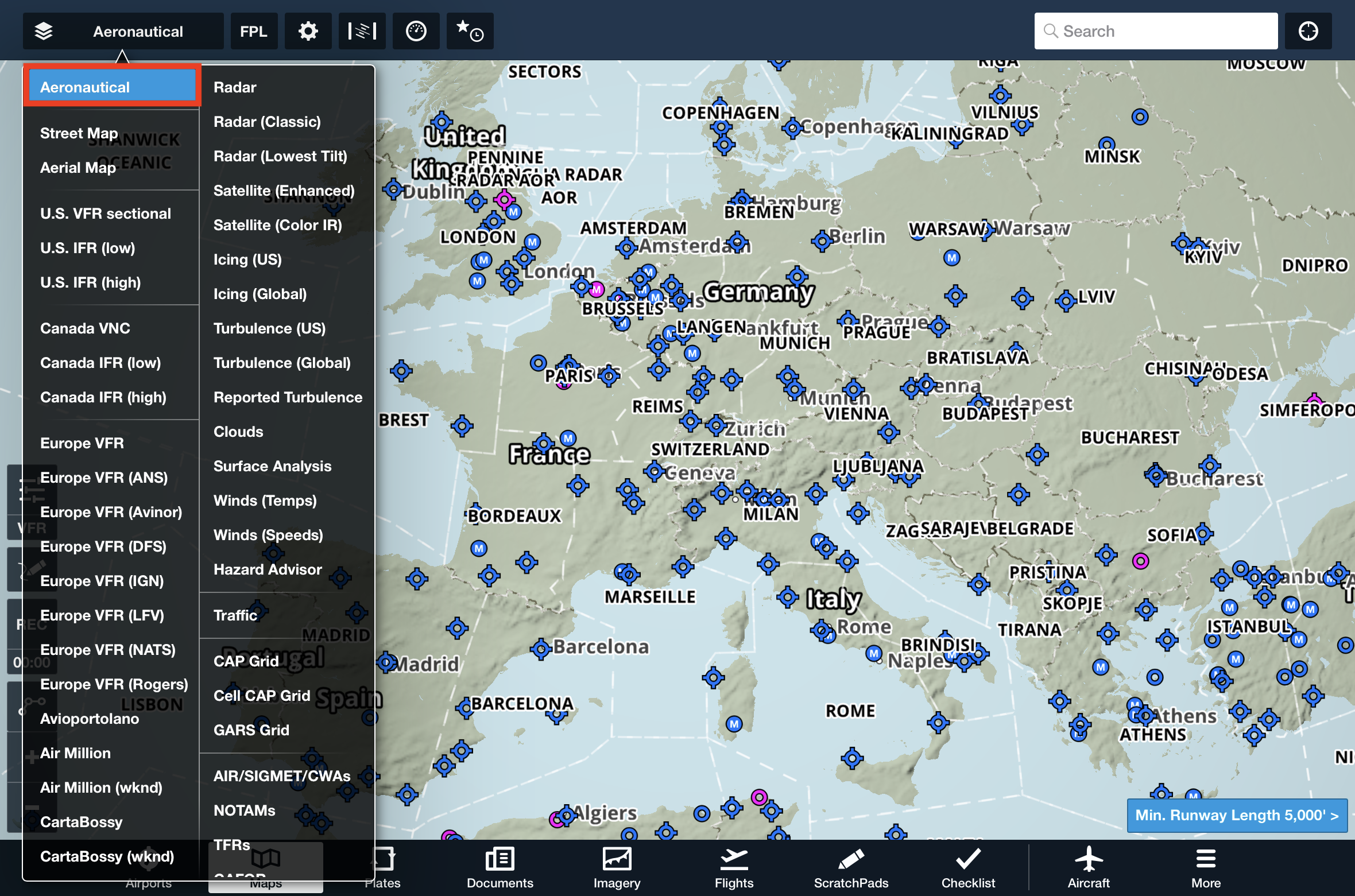The height and width of the screenshot is (896, 1355).
Task: Open the glide/instrument gauge icon
Action: (416, 32)
